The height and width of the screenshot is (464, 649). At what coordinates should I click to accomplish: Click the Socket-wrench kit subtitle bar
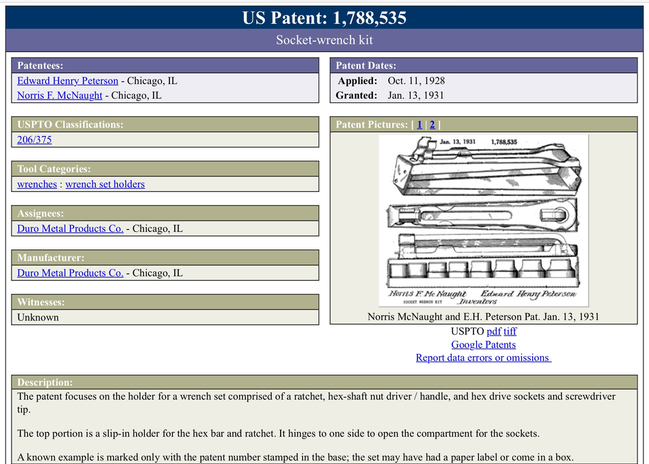tap(324, 41)
